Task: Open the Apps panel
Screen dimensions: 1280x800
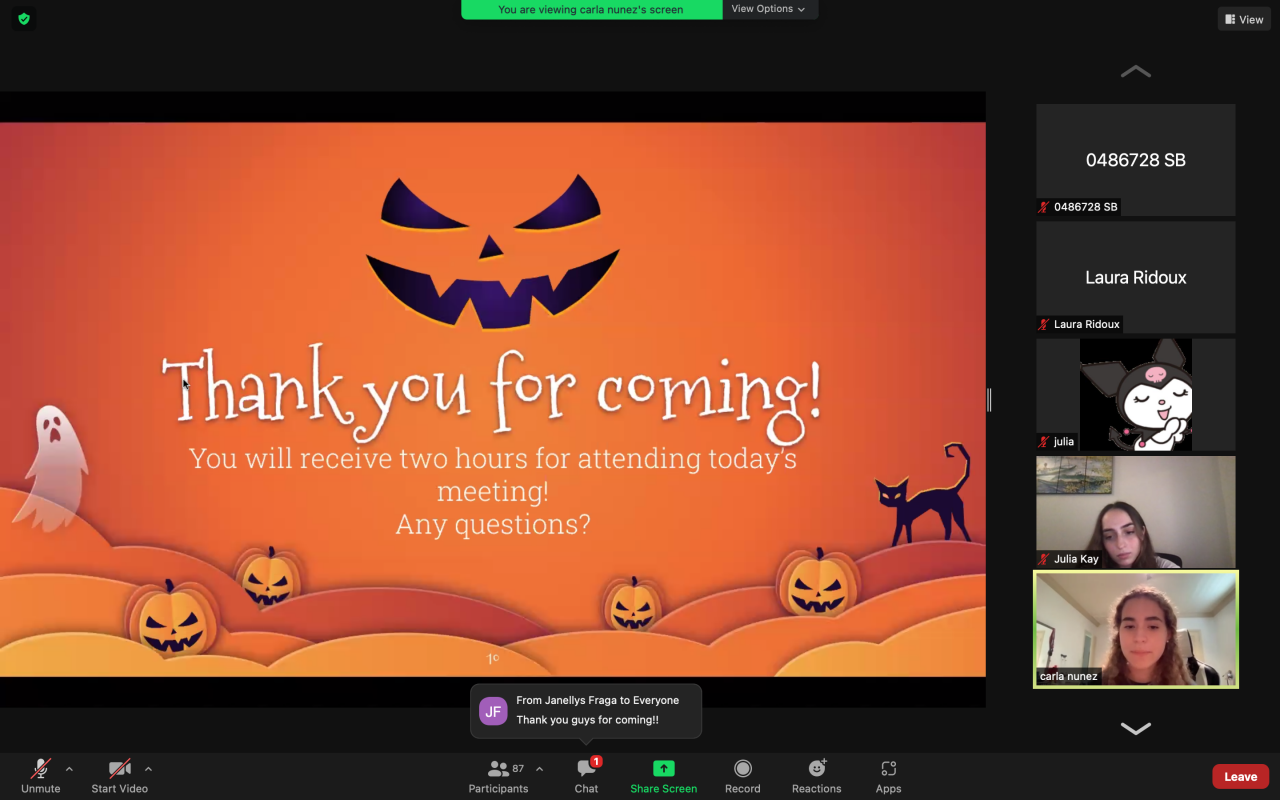Action: point(888,776)
